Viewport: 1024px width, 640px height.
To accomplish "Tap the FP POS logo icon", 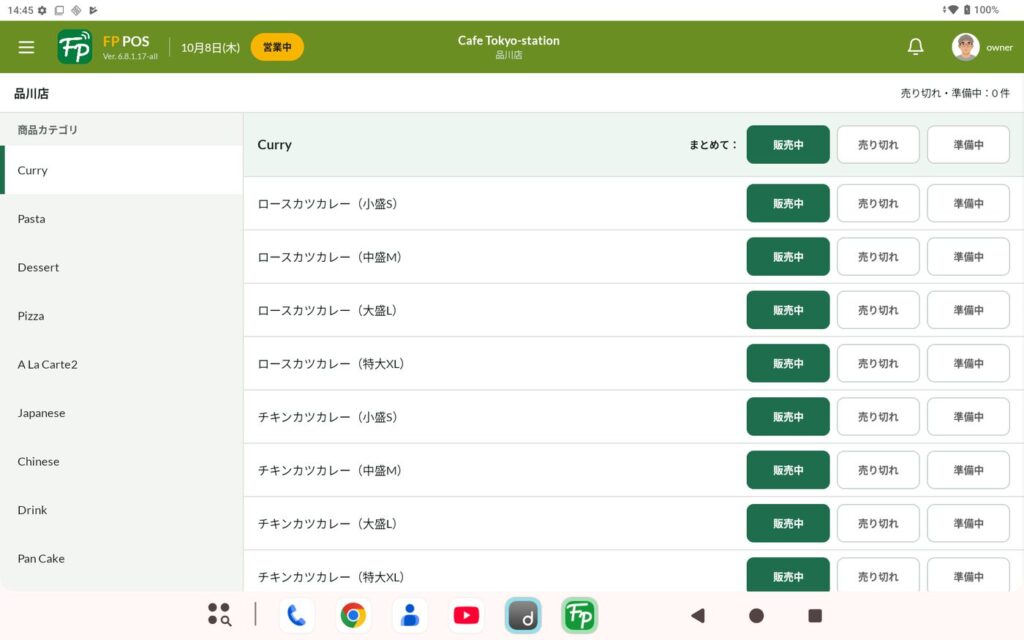I will point(74,47).
